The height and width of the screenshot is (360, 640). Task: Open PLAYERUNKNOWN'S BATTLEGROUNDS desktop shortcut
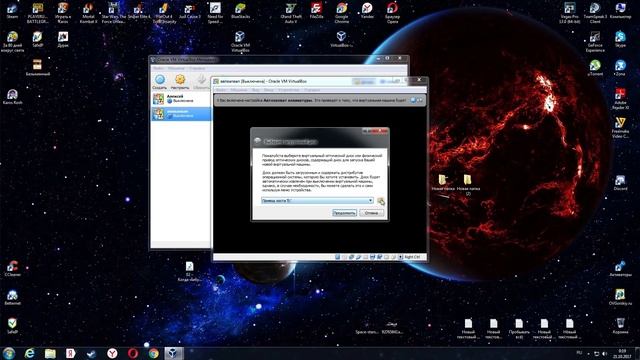(38, 12)
